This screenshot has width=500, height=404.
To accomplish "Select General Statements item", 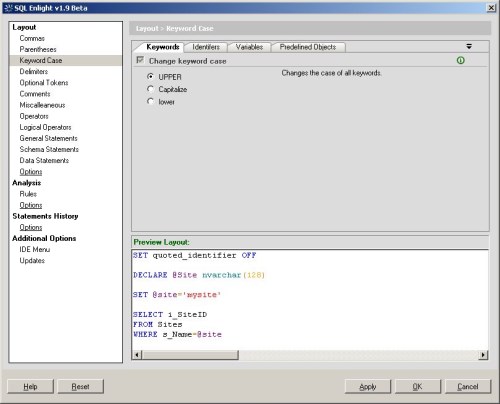I will point(48,138).
